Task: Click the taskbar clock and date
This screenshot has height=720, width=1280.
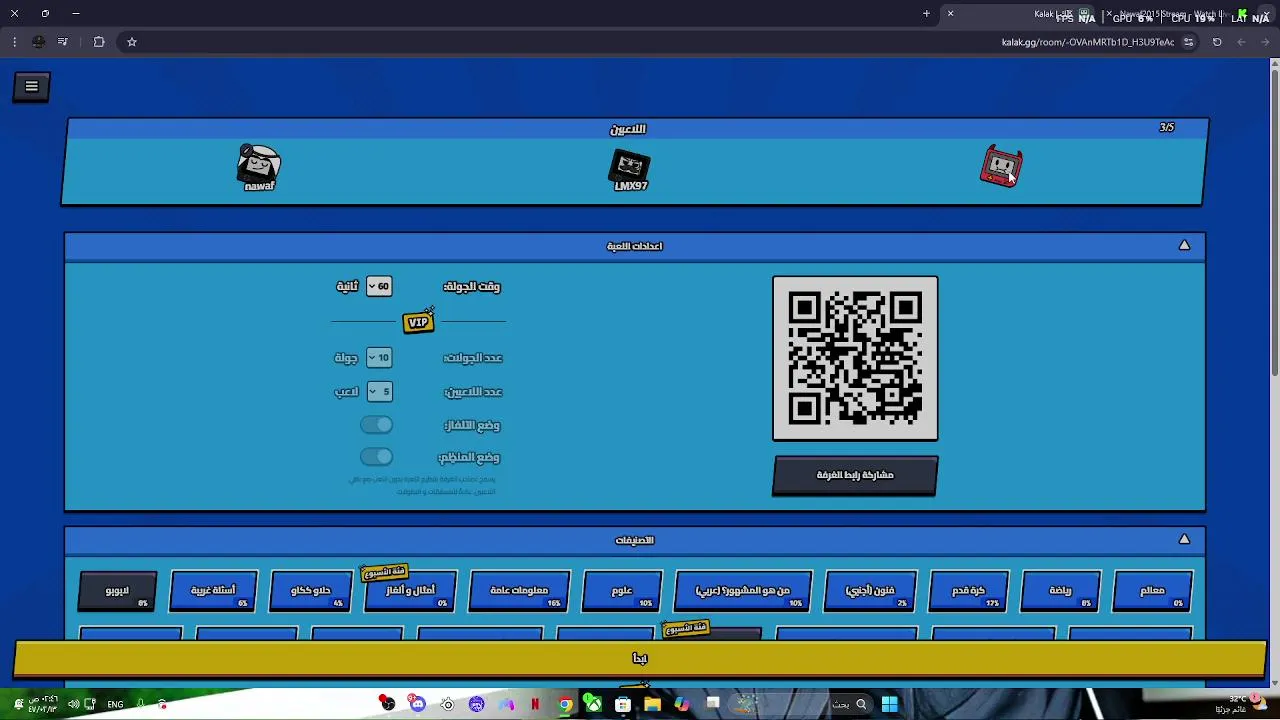Action: (x=43, y=704)
